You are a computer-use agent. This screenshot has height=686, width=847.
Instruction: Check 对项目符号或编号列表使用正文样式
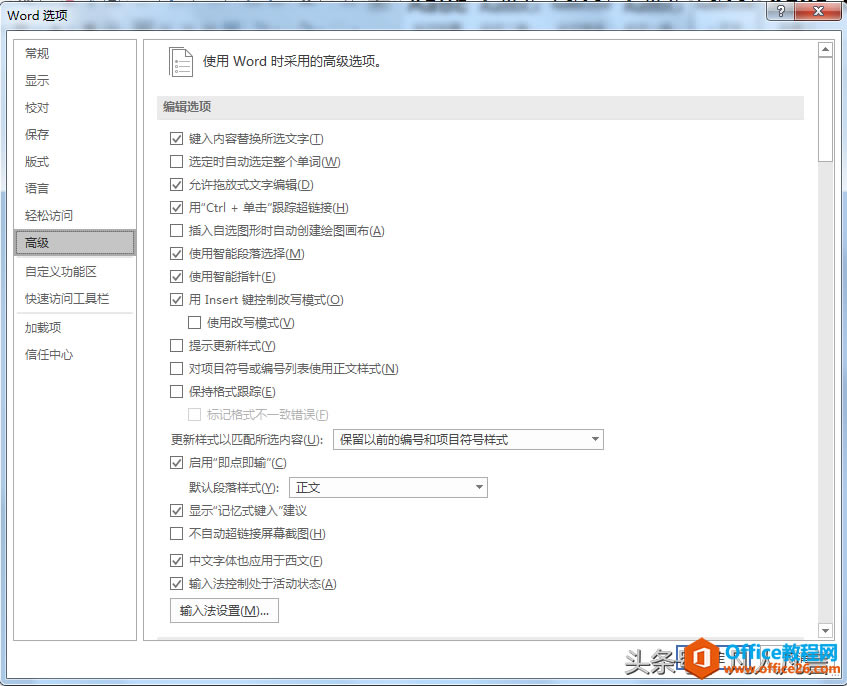[x=176, y=368]
